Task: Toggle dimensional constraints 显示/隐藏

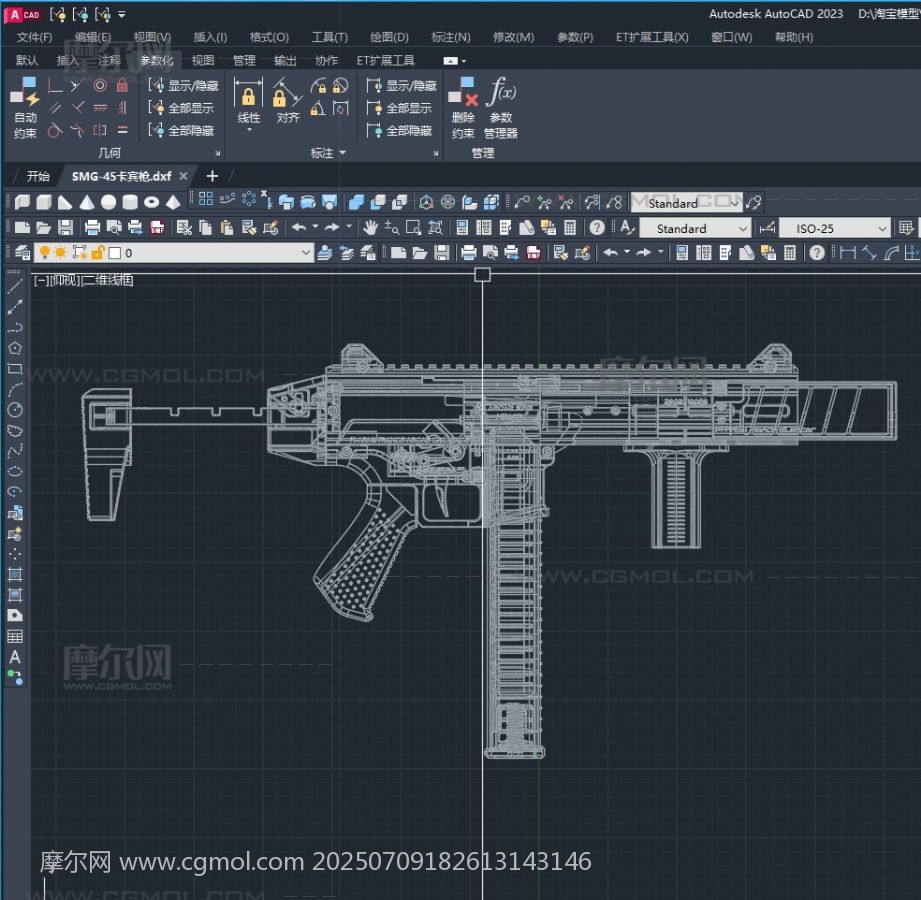Action: [x=401, y=86]
